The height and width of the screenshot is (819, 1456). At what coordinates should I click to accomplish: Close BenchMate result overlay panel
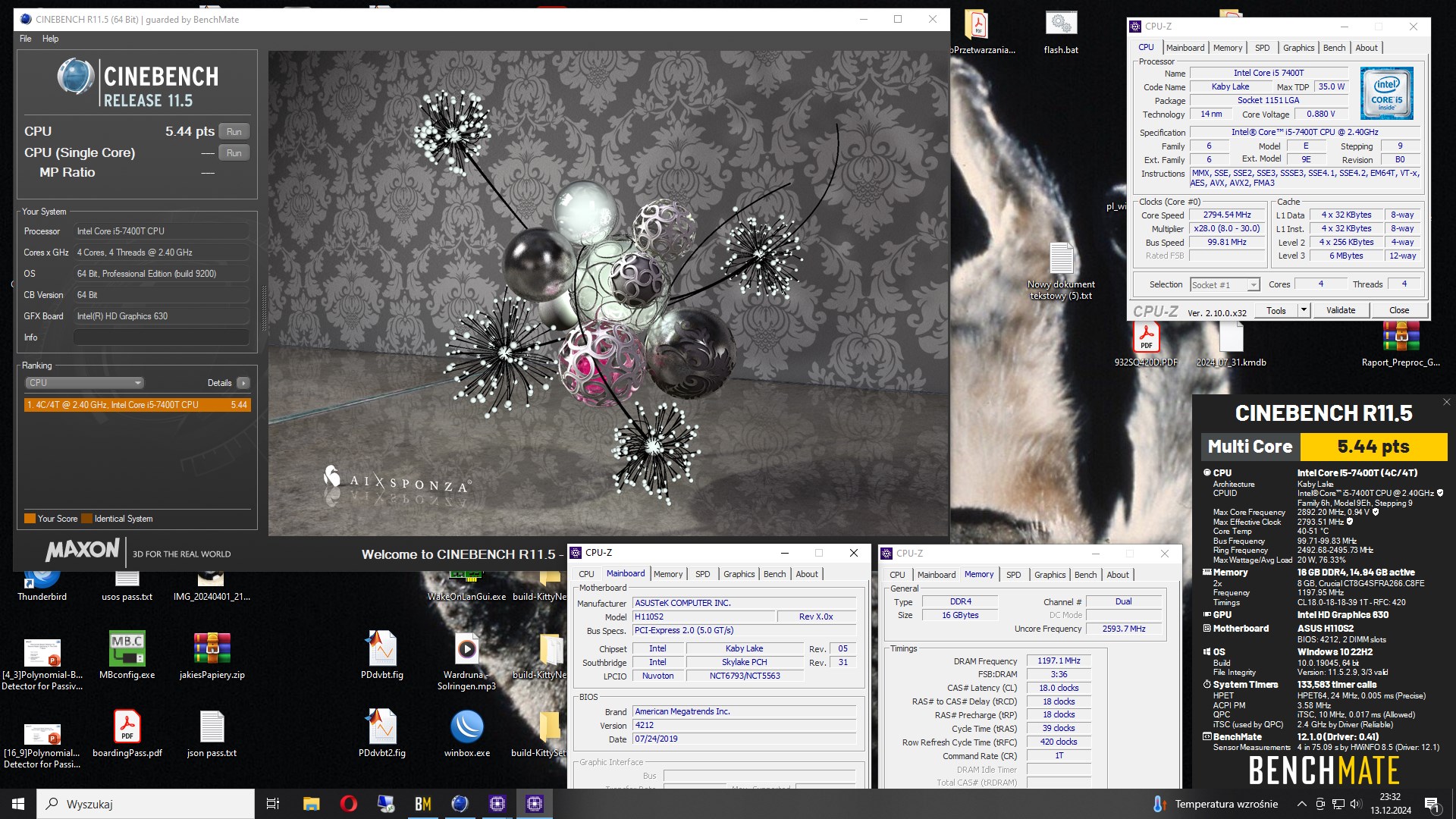pyautogui.click(x=1446, y=402)
